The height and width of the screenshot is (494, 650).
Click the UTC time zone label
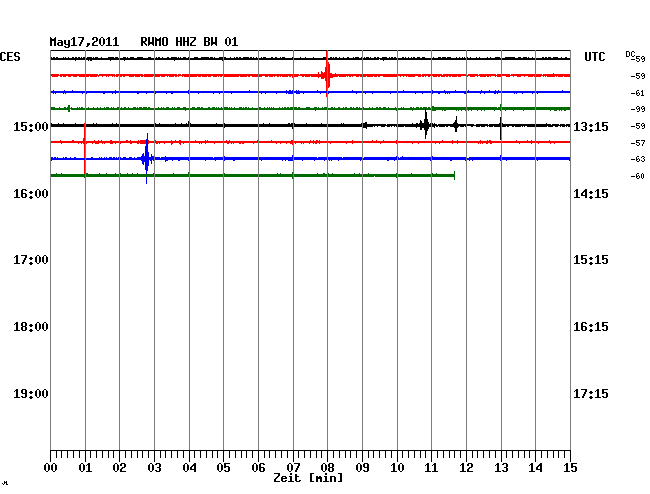coord(594,57)
